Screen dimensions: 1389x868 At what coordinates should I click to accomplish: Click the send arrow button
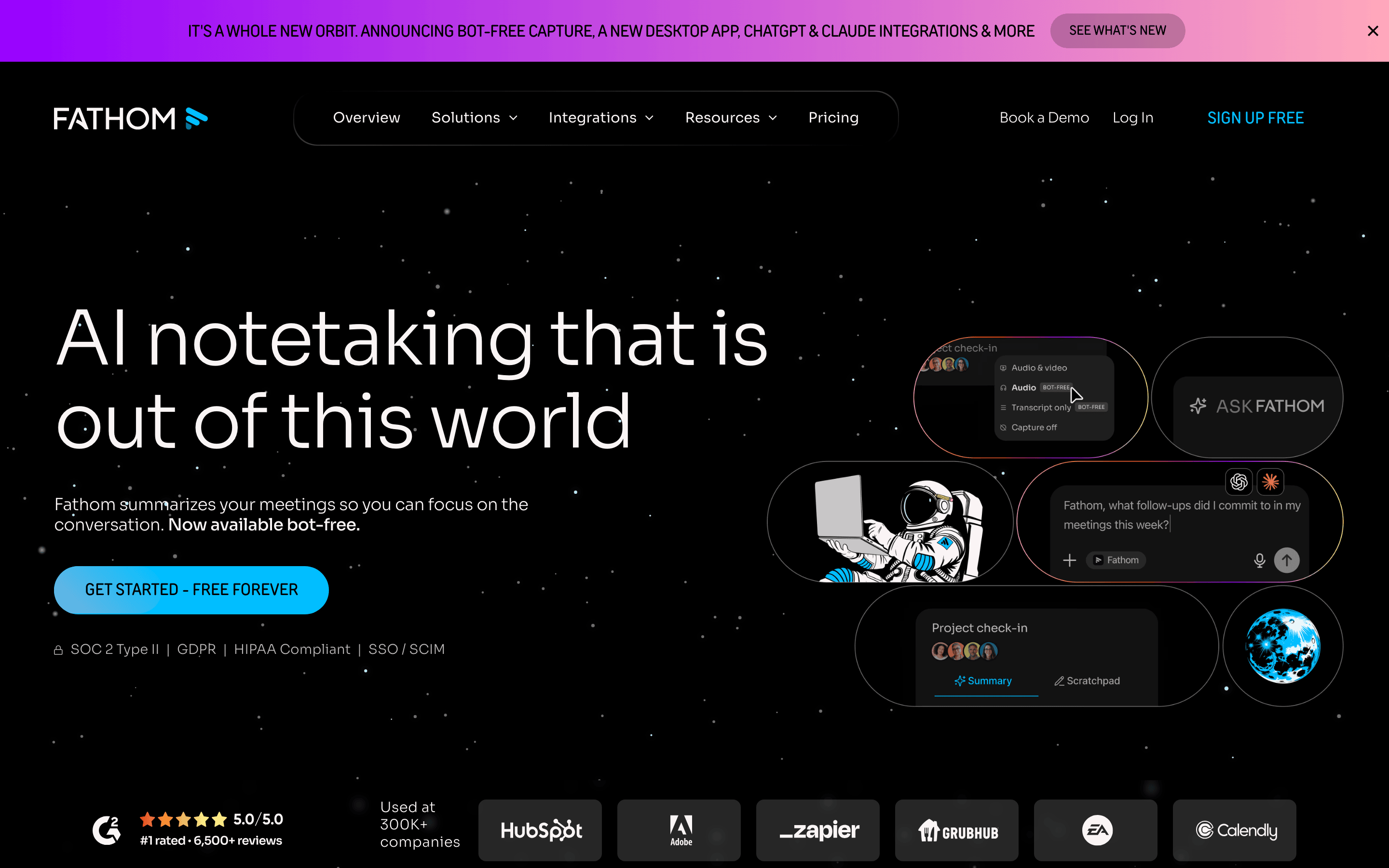(1287, 560)
